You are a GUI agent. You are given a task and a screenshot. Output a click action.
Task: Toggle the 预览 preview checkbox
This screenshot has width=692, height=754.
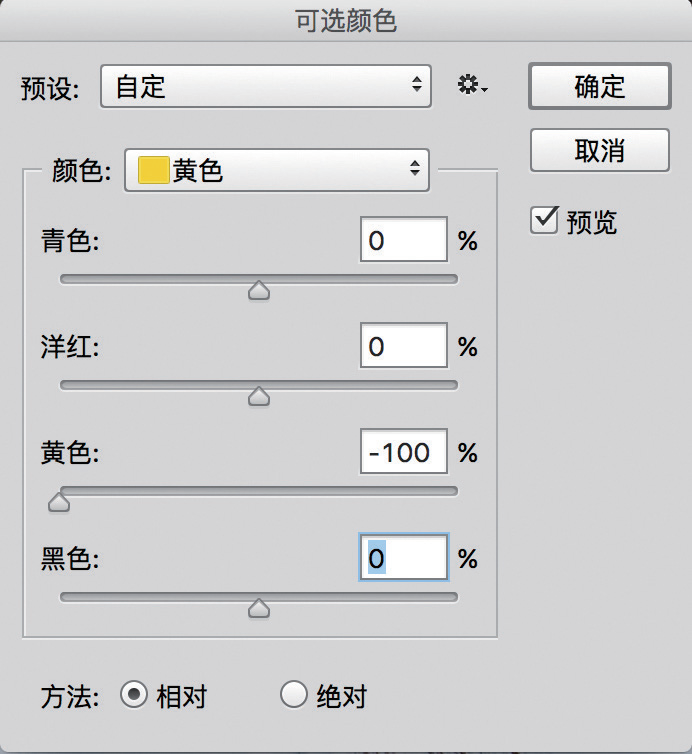[x=543, y=220]
